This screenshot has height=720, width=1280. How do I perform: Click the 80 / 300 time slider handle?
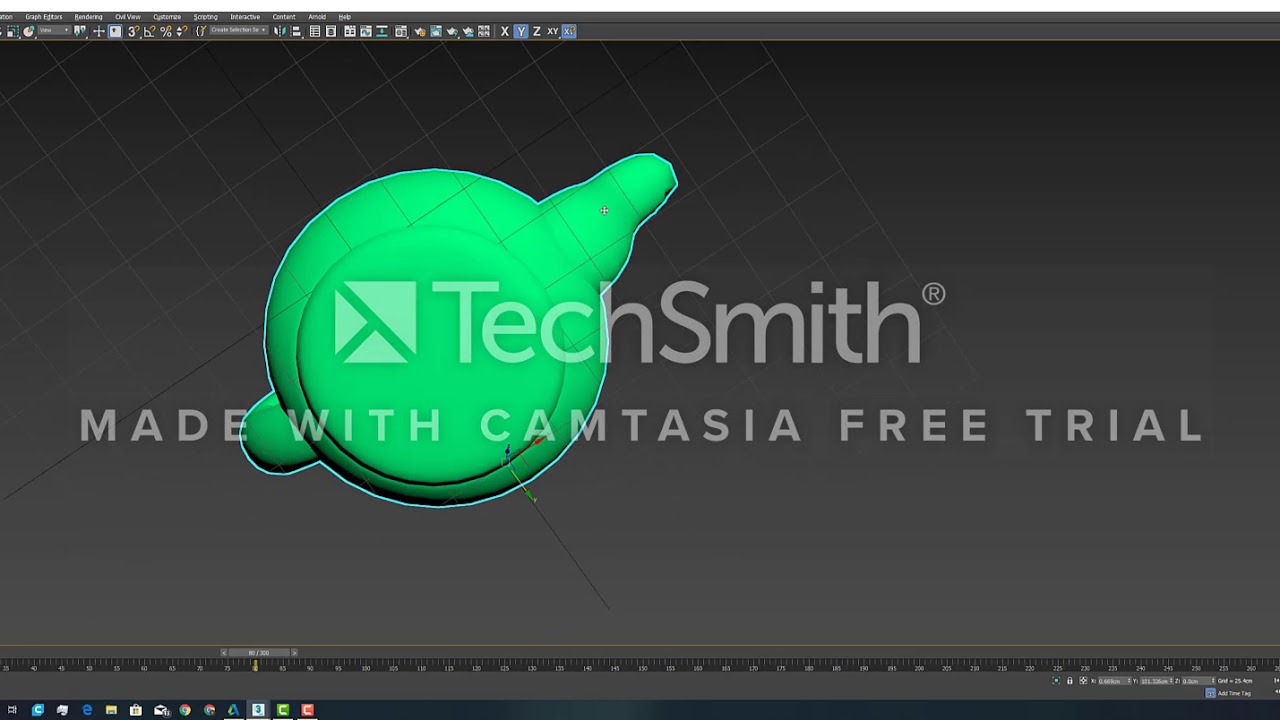[259, 653]
